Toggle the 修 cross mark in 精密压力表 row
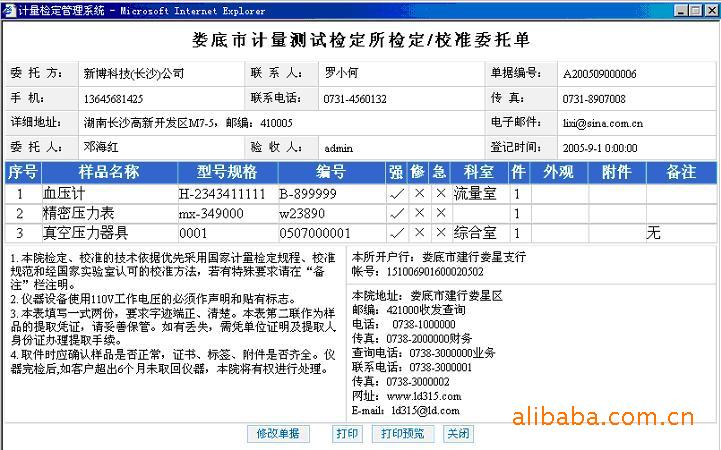This screenshot has height=450, width=721. pyautogui.click(x=419, y=213)
